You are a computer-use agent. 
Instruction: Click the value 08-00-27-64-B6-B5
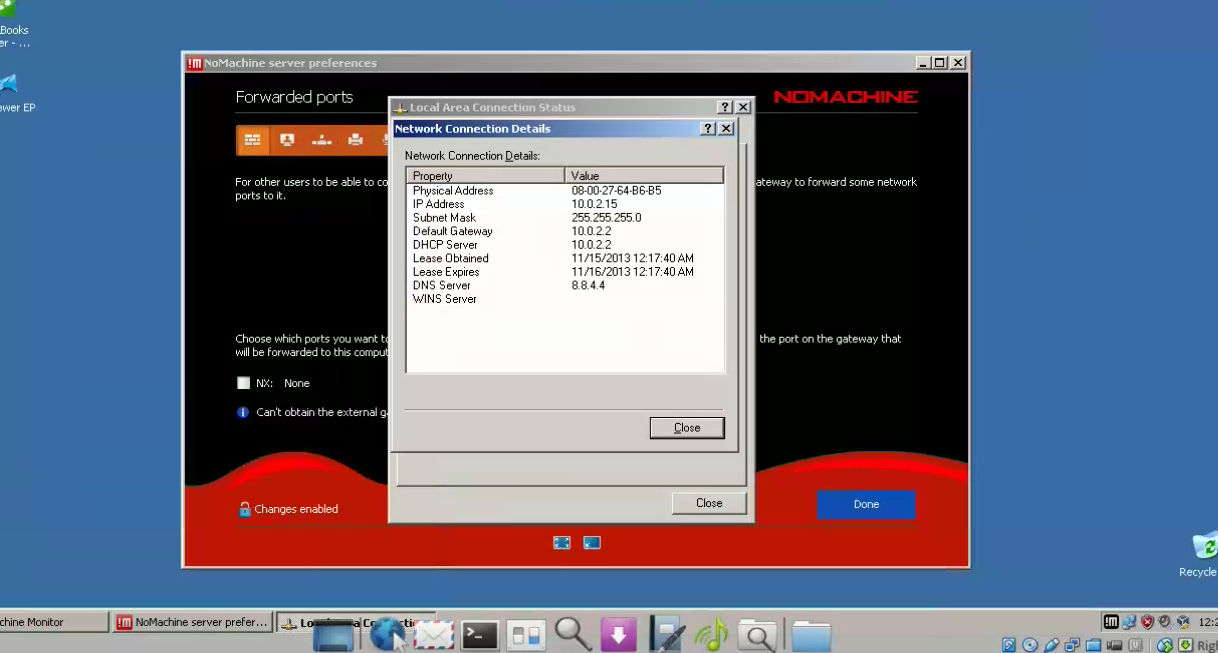(616, 190)
